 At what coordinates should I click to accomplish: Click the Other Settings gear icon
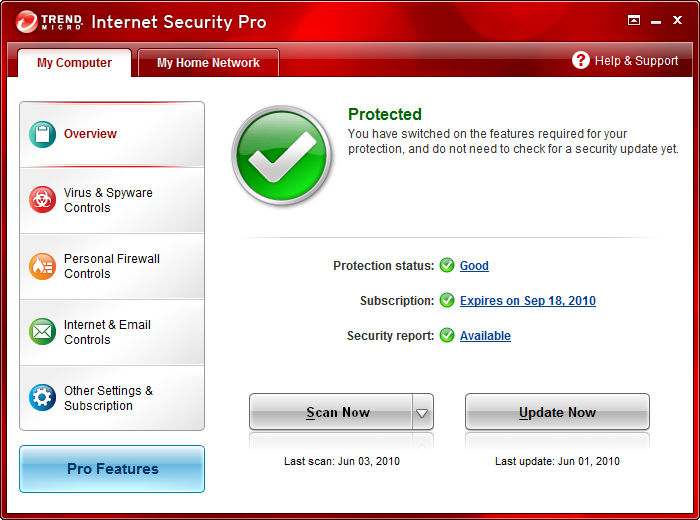tap(42, 398)
